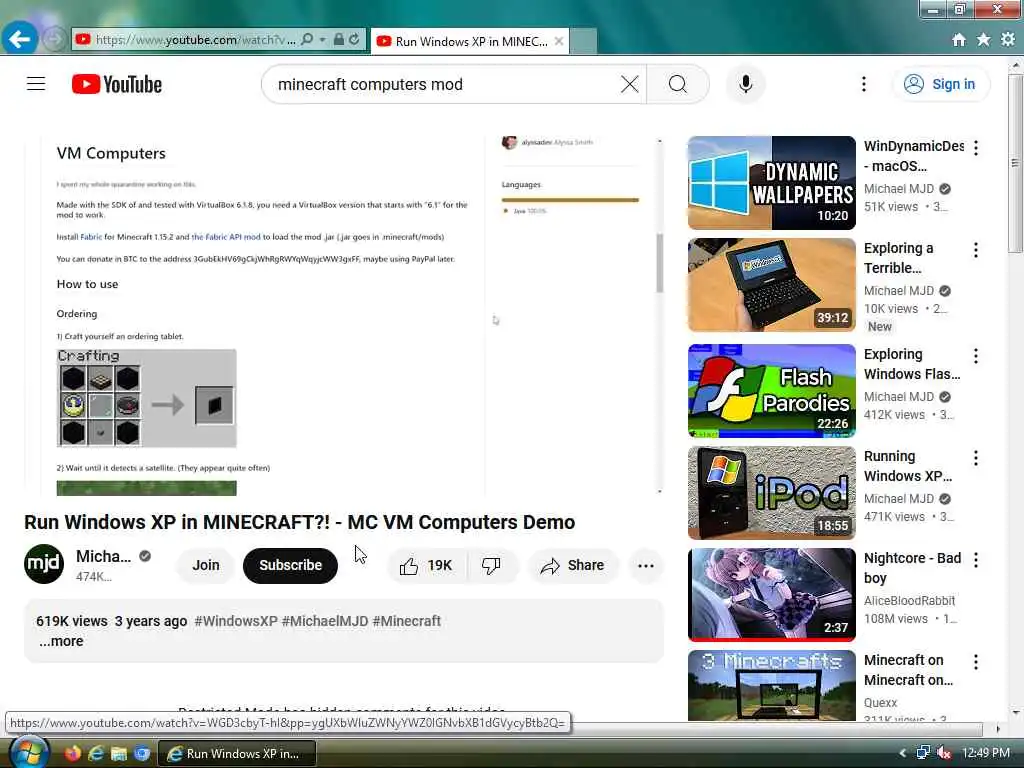Viewport: 1024px width, 768px height.
Task: Click AliceBloodRabbit channel name
Action: 909,601
